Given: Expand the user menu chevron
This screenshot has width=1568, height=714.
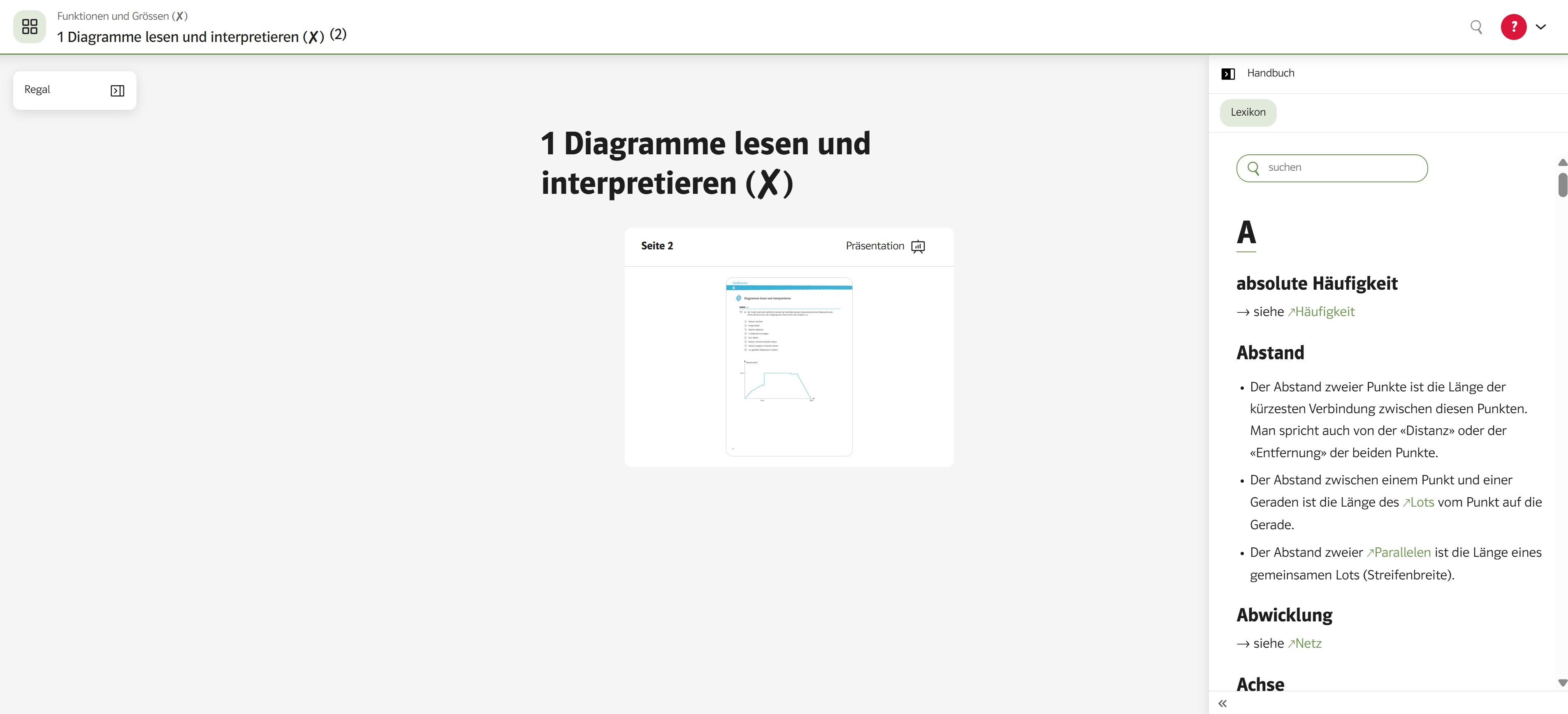Looking at the screenshot, I should pos(1540,27).
